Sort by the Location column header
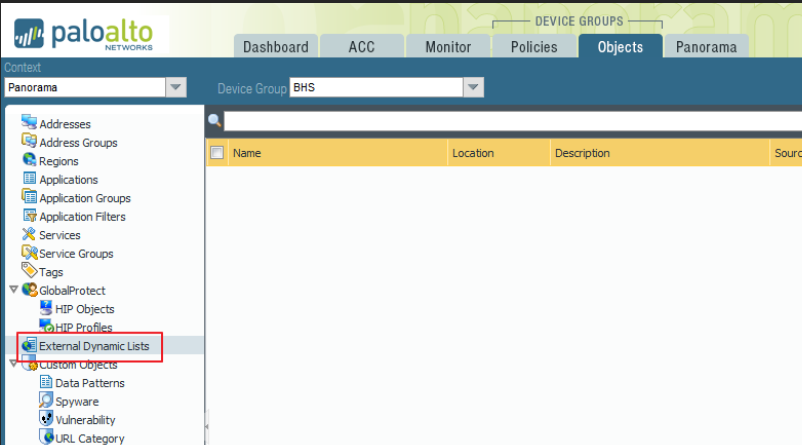802x445 pixels. pos(499,153)
